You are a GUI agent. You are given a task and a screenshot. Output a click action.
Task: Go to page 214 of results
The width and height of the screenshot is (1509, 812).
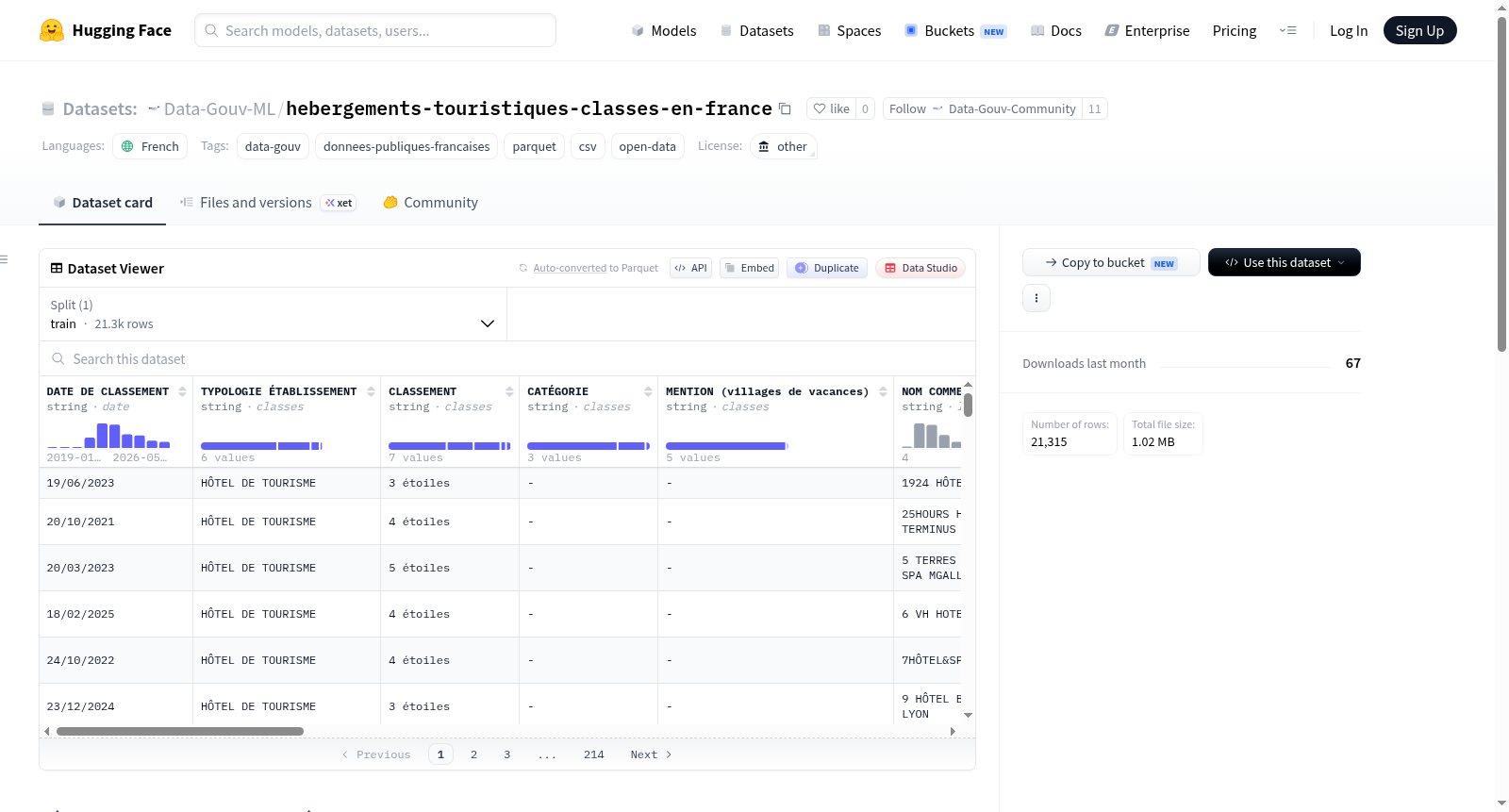tap(593, 754)
